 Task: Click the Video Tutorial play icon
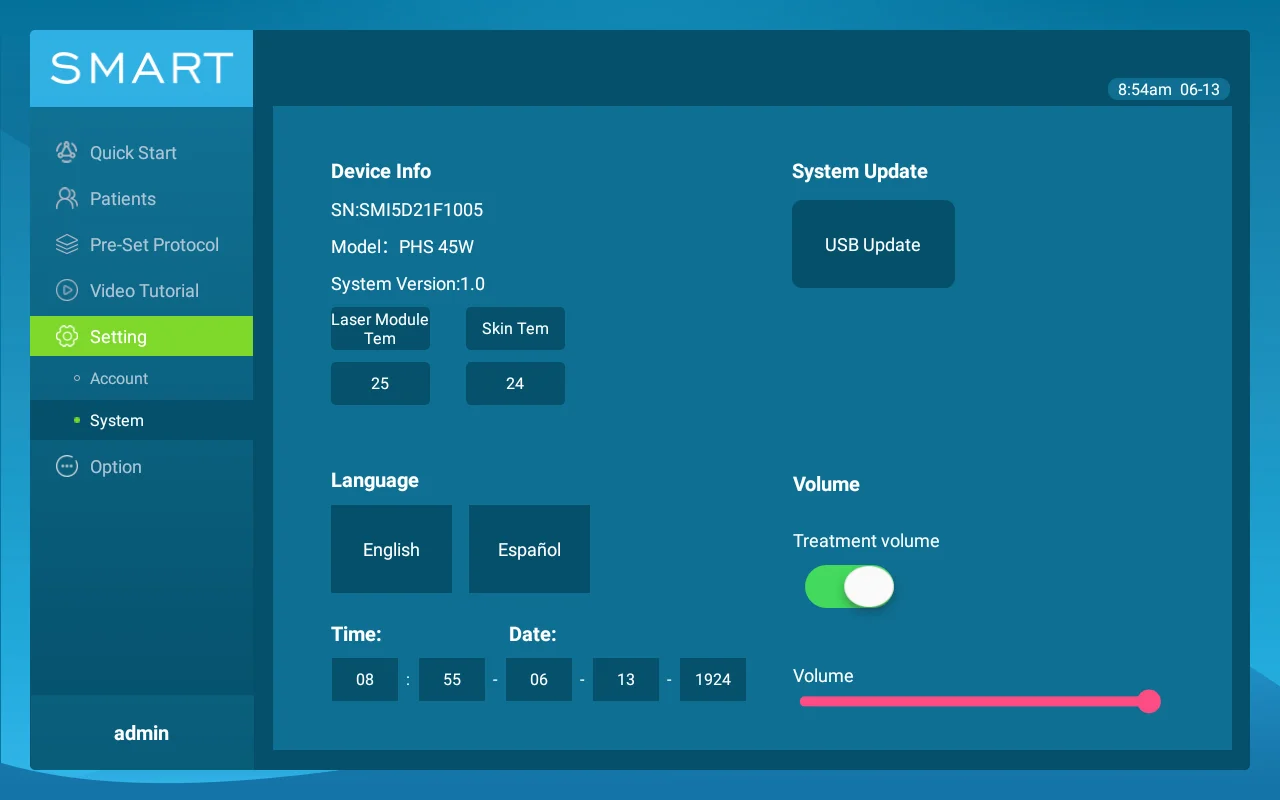[66, 290]
